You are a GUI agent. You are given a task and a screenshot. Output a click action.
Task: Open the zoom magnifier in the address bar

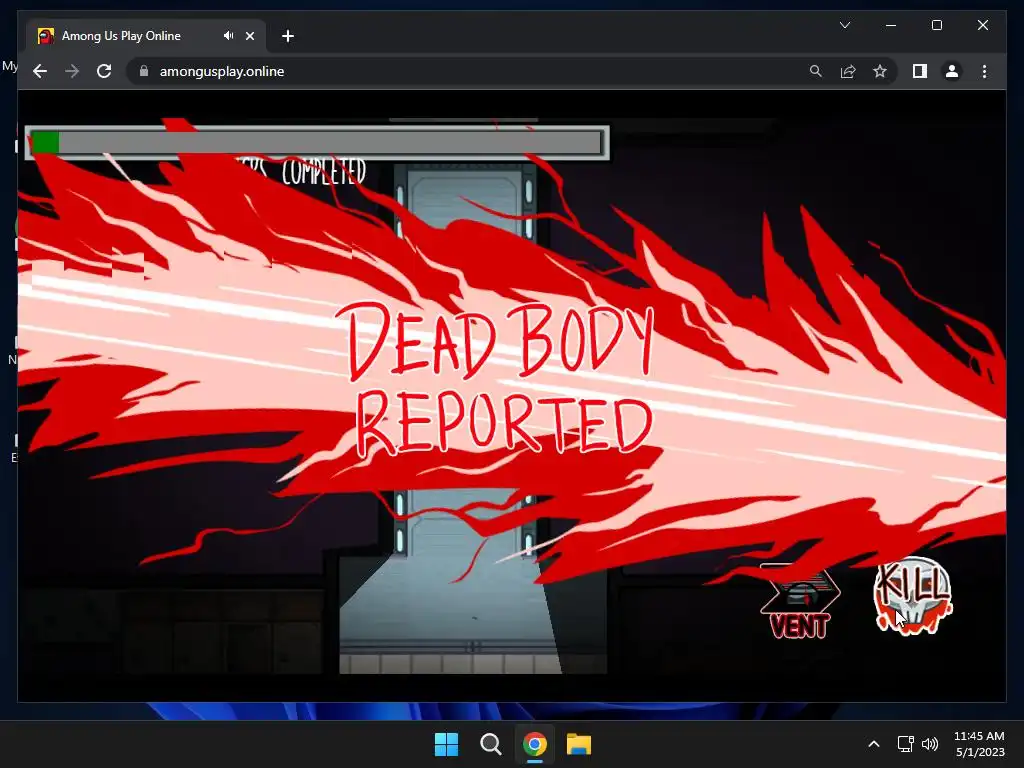point(816,71)
